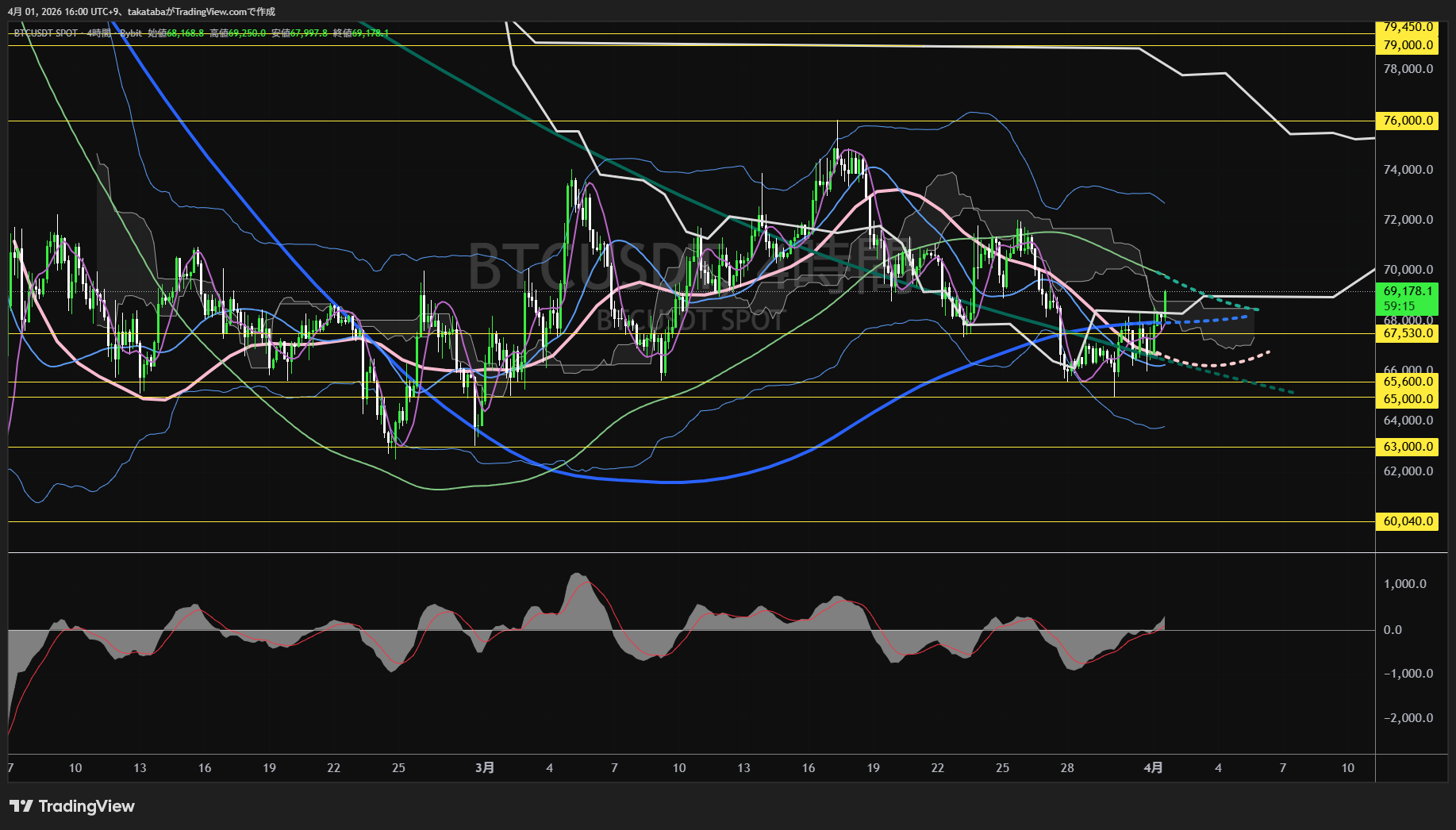Click the TradingView wordmark at bottom left
This screenshot has width=1456, height=830.
[86, 806]
